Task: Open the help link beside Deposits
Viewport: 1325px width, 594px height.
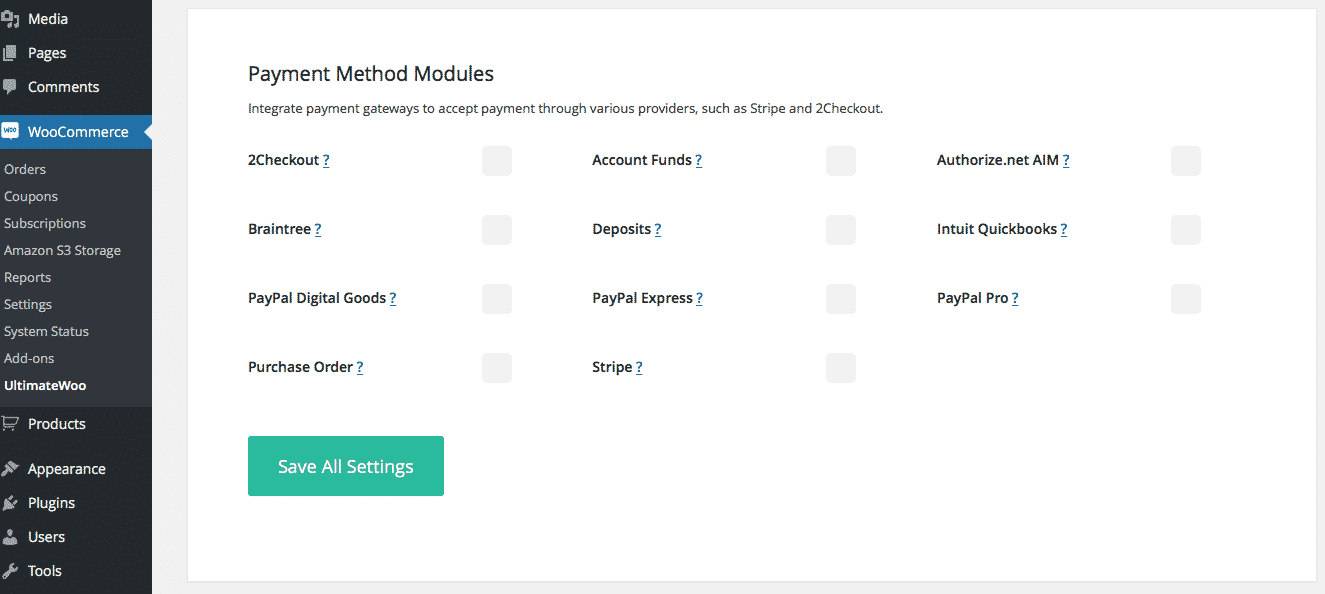Action: pos(658,230)
